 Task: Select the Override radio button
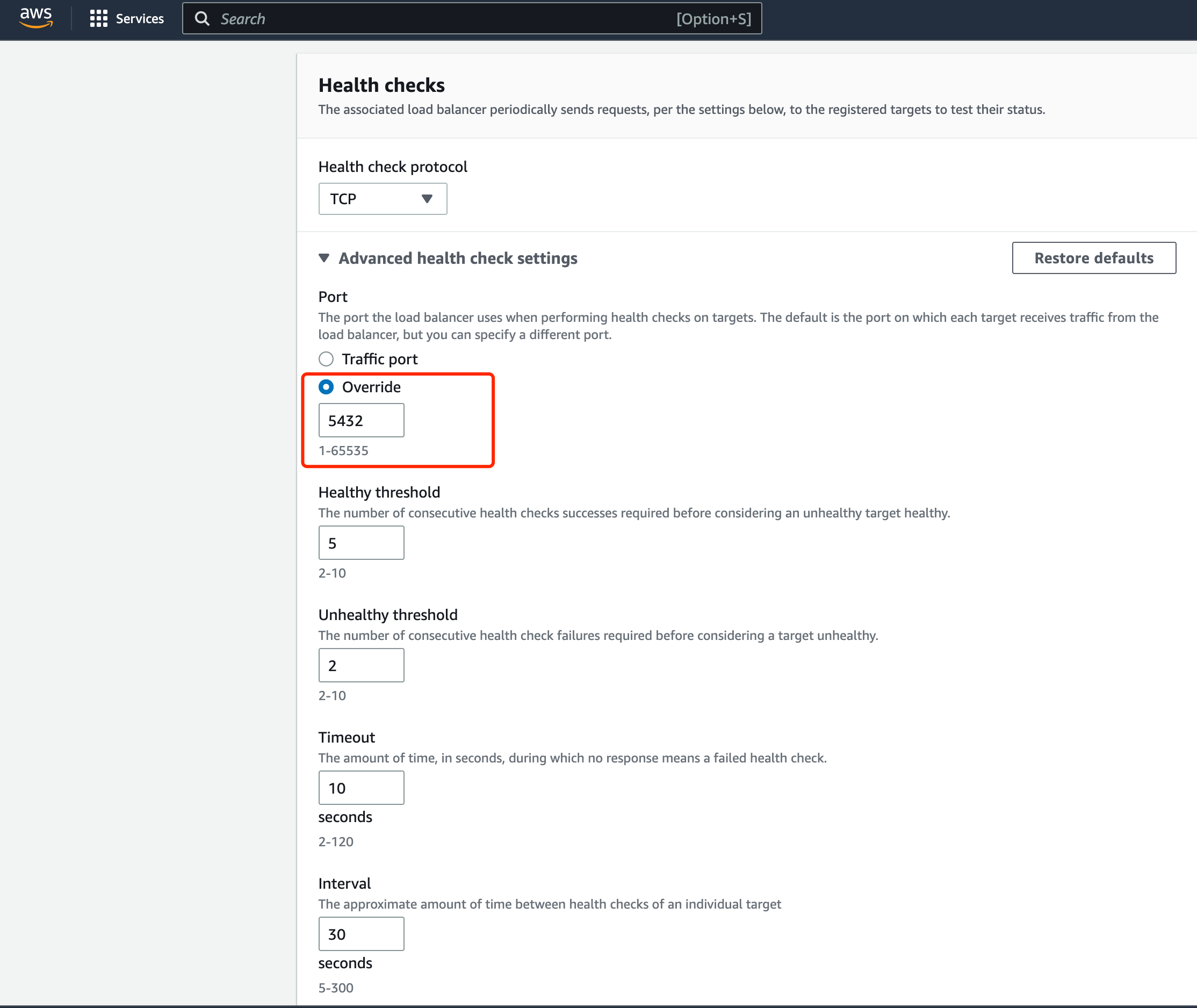(x=326, y=387)
